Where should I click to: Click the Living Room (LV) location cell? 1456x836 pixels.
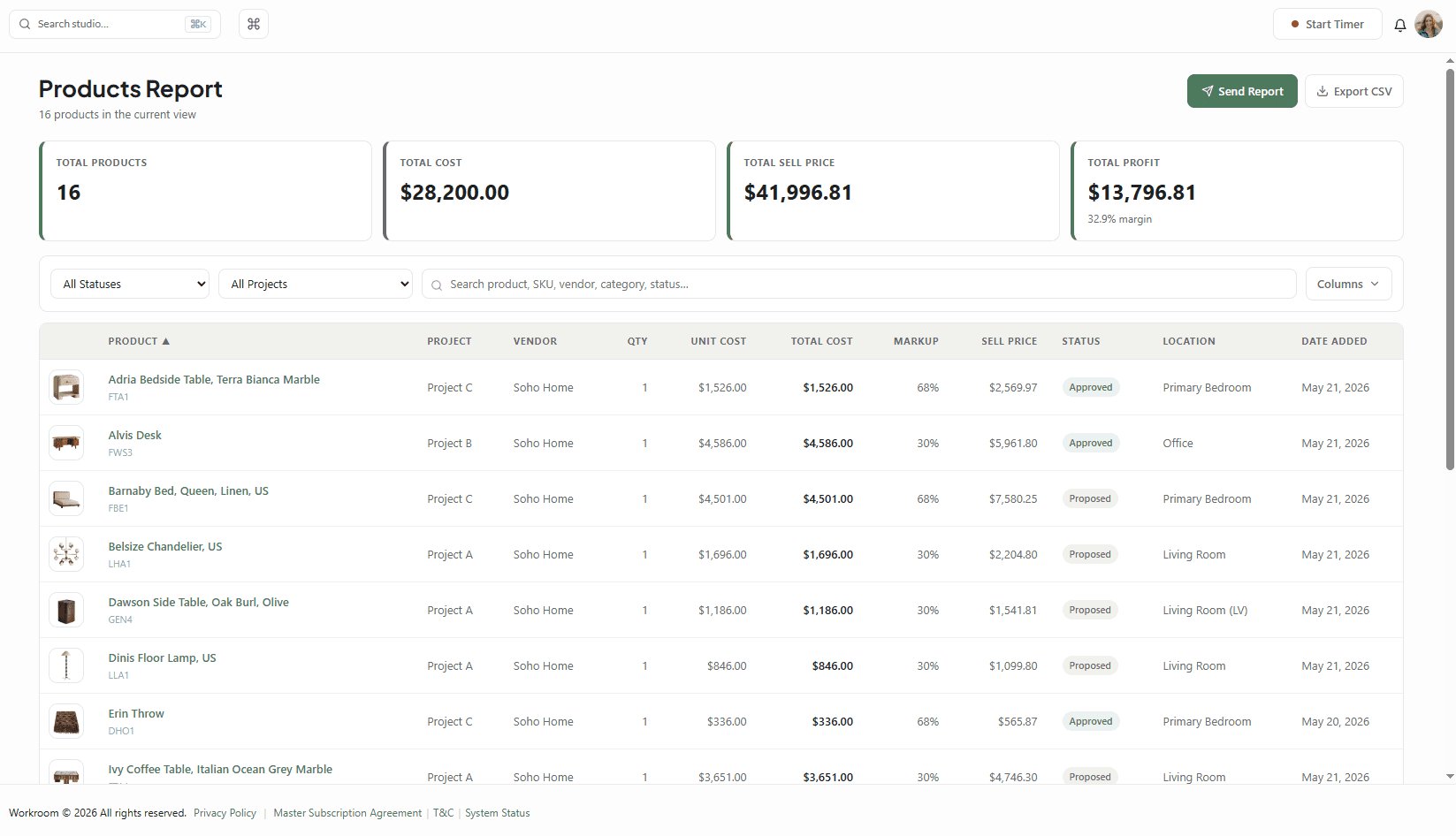click(x=1205, y=610)
